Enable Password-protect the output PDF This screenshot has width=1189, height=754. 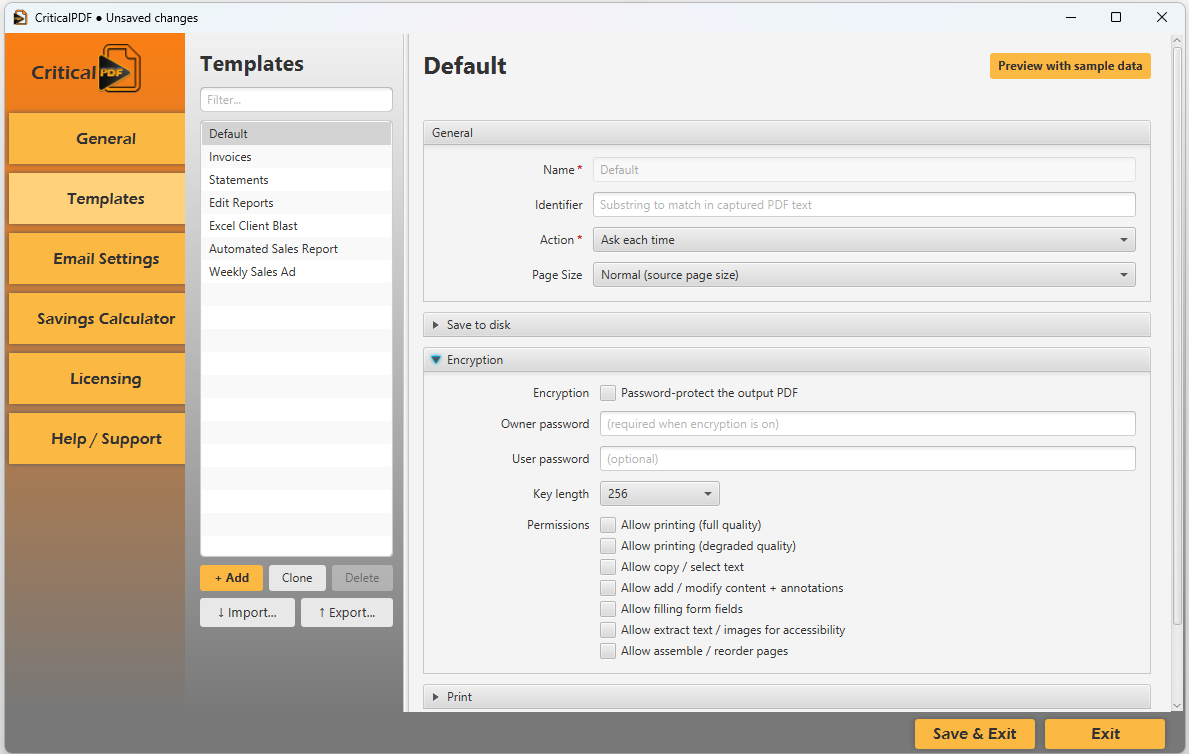tap(607, 393)
